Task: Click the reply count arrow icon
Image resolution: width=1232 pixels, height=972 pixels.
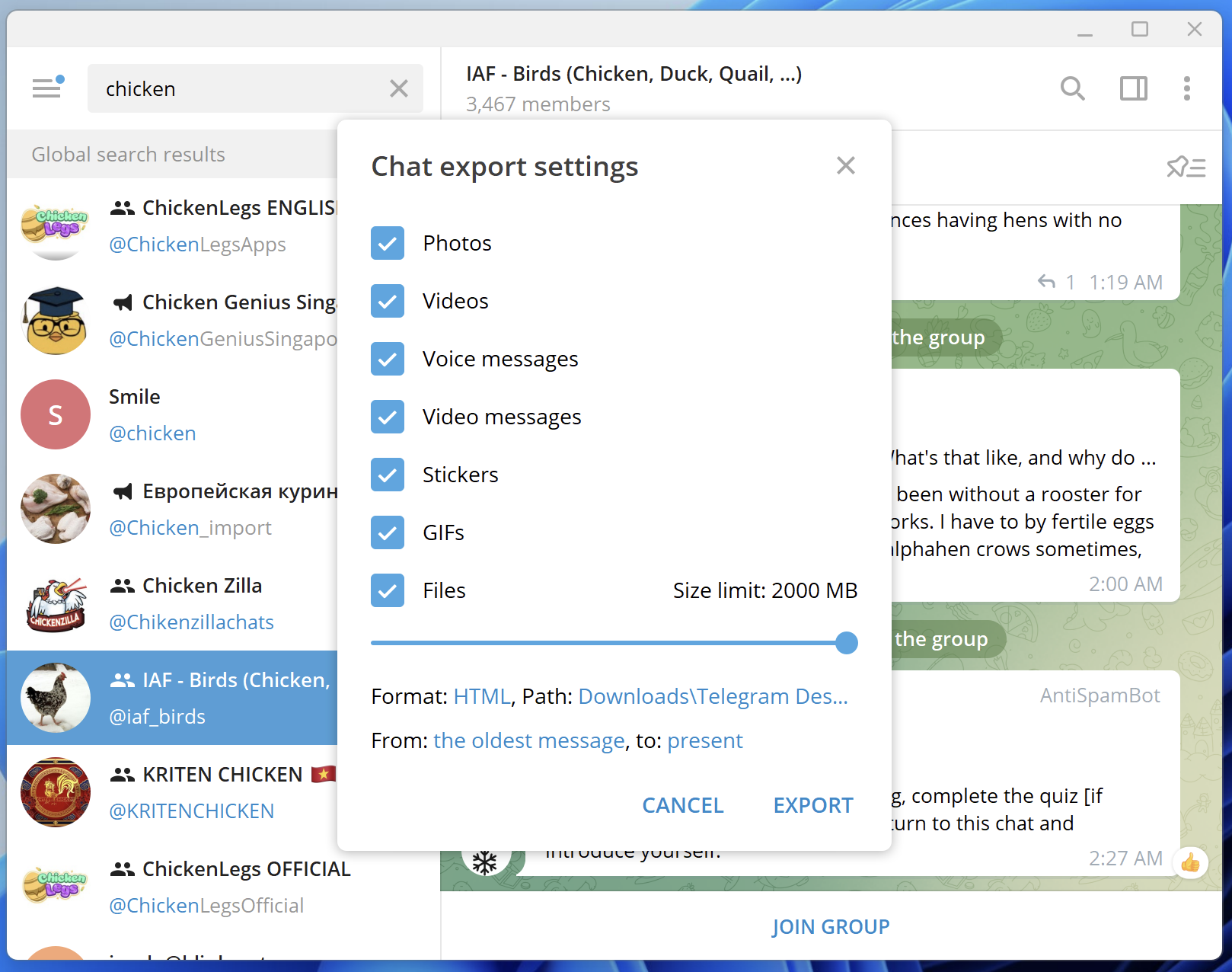Action: click(1047, 282)
